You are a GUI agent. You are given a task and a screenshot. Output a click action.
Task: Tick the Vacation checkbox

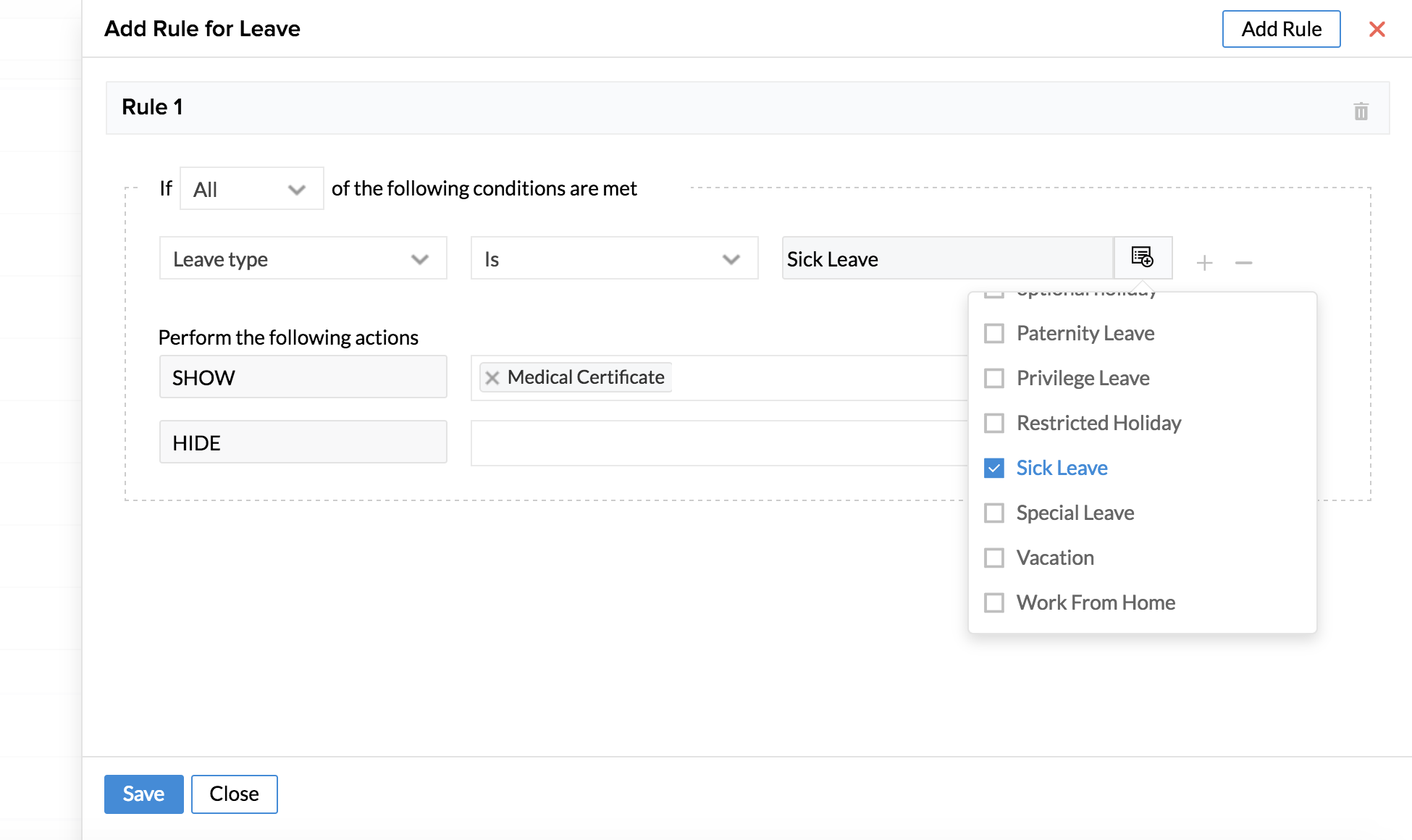coord(994,558)
